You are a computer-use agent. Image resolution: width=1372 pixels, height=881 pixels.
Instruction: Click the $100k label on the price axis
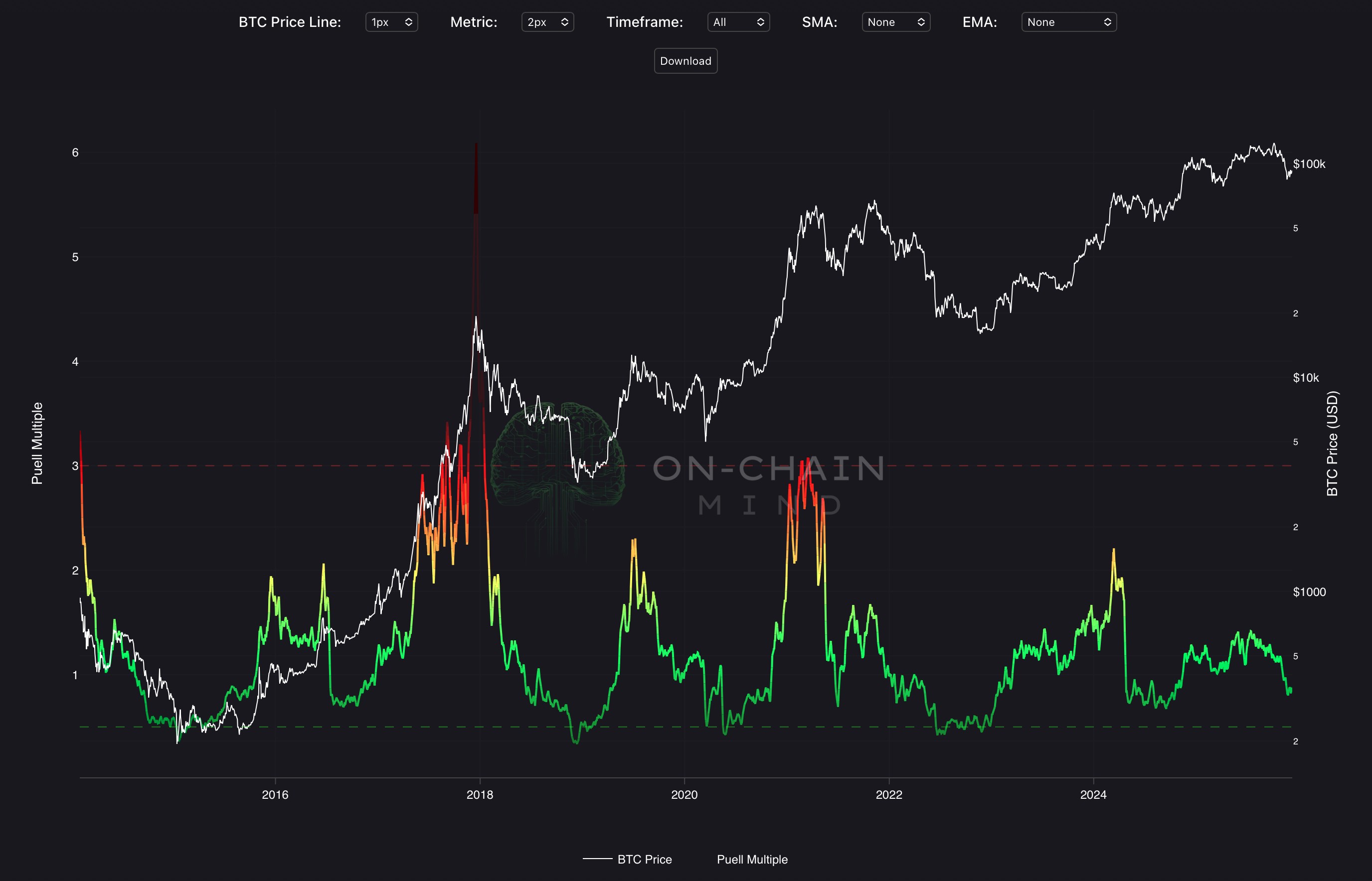(1309, 164)
